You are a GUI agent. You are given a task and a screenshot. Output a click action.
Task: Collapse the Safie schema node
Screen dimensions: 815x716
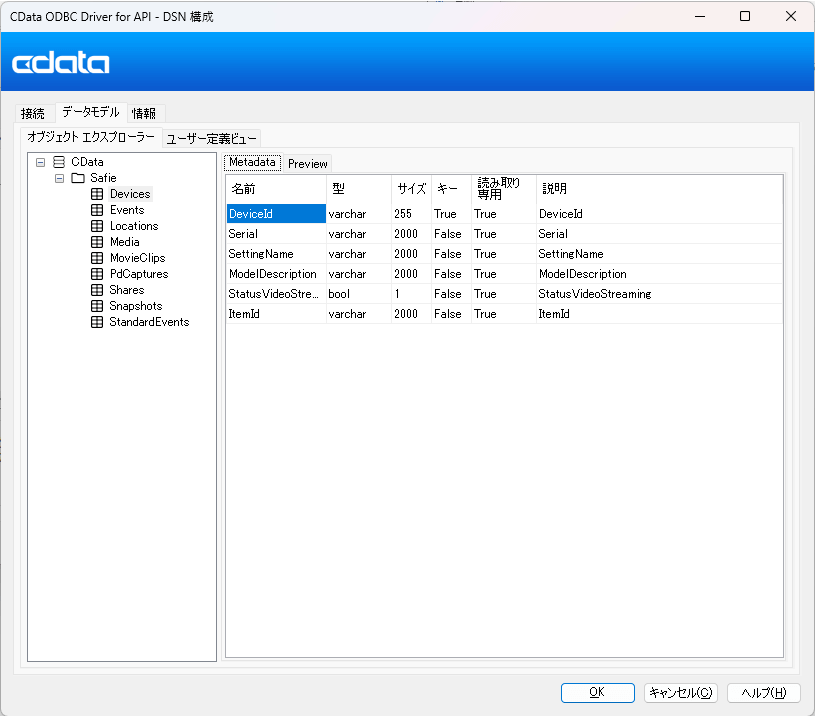[59, 178]
